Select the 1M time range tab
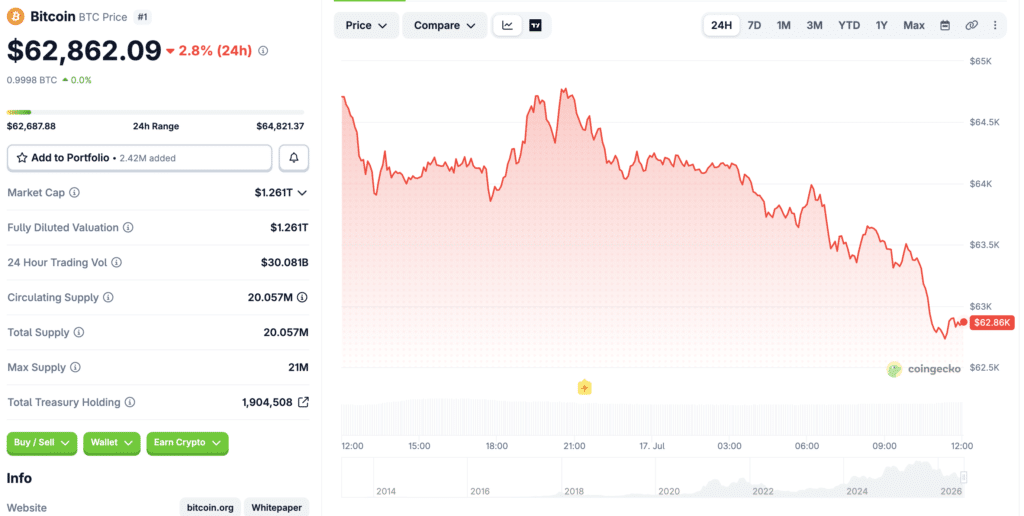Image resolution: width=1024 pixels, height=516 pixels. [x=784, y=25]
